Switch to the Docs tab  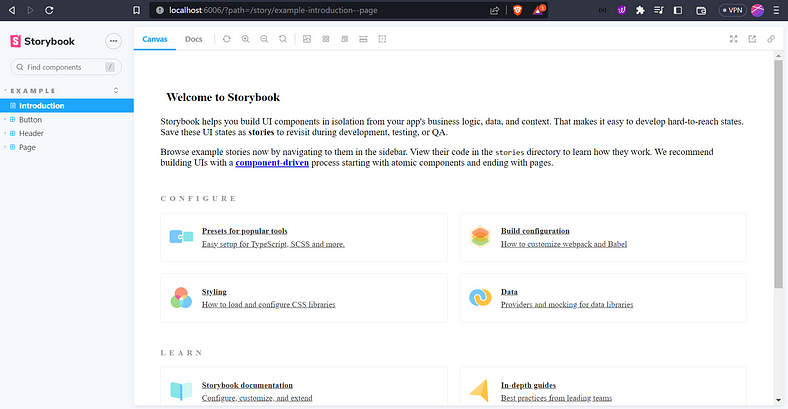pyautogui.click(x=193, y=39)
